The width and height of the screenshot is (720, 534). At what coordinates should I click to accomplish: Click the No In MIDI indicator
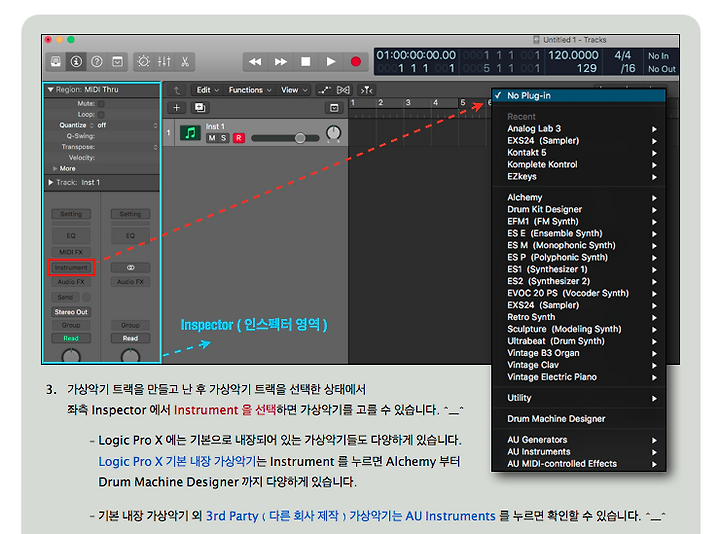[658, 56]
